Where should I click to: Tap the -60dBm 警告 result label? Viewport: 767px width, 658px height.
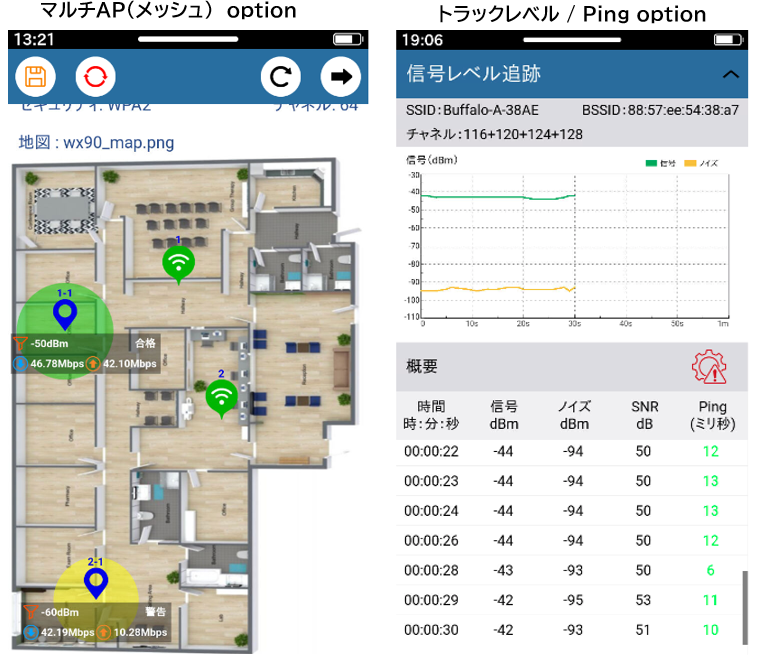tap(93, 612)
